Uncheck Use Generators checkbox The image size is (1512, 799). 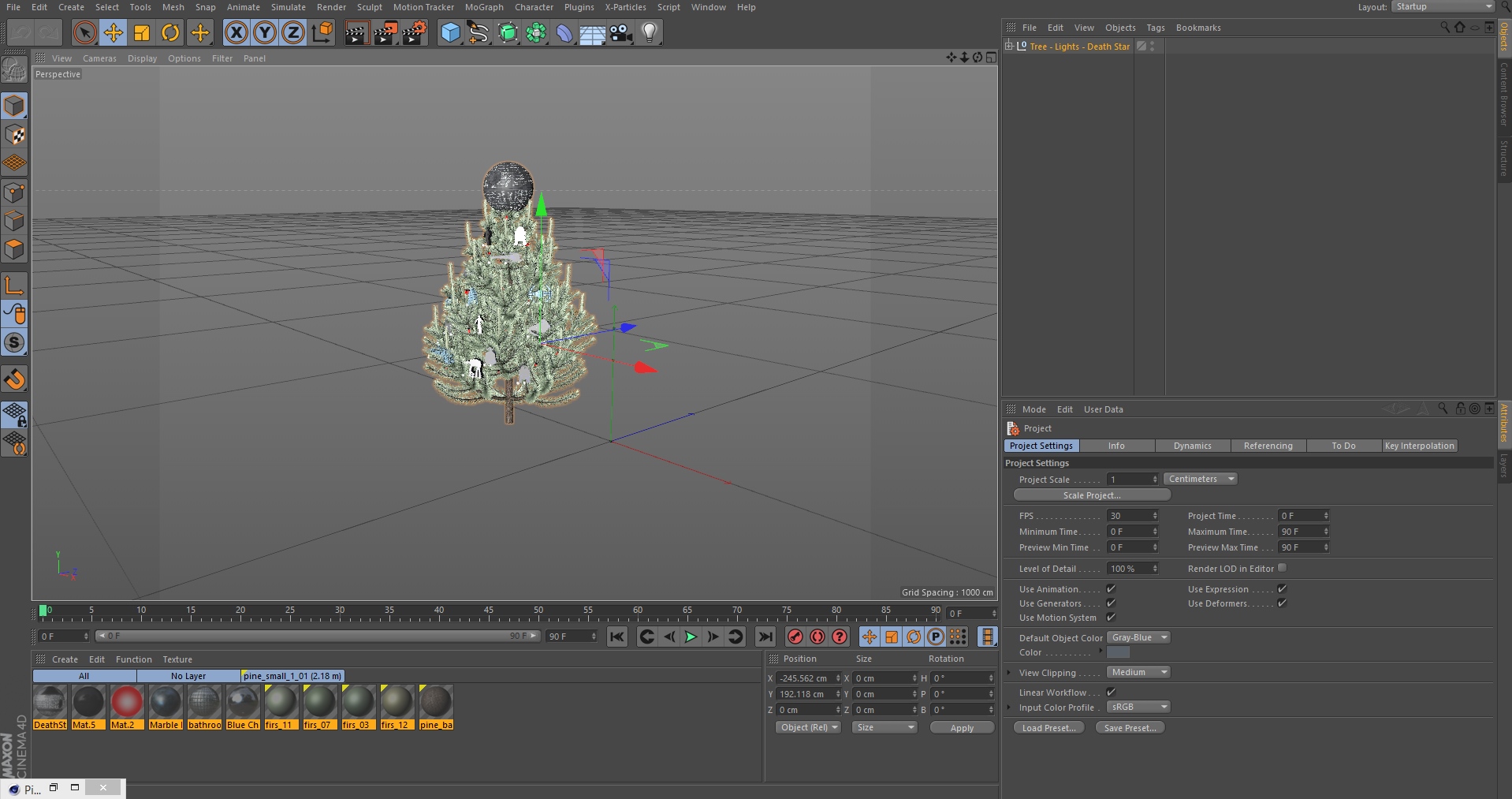1111,603
